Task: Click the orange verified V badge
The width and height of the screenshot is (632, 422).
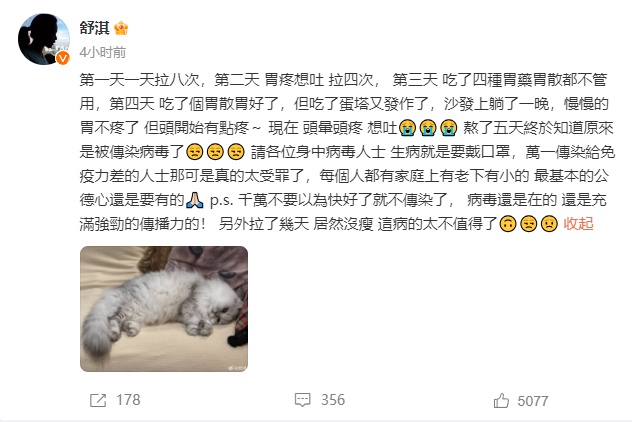Action: [x=62, y=58]
